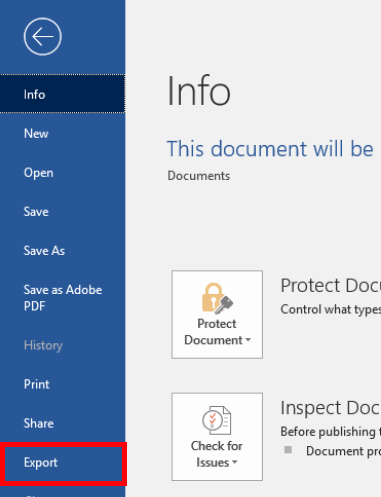This screenshot has height=497, width=381.
Task: Click the "Control what types" description text
Action: (x=330, y=309)
